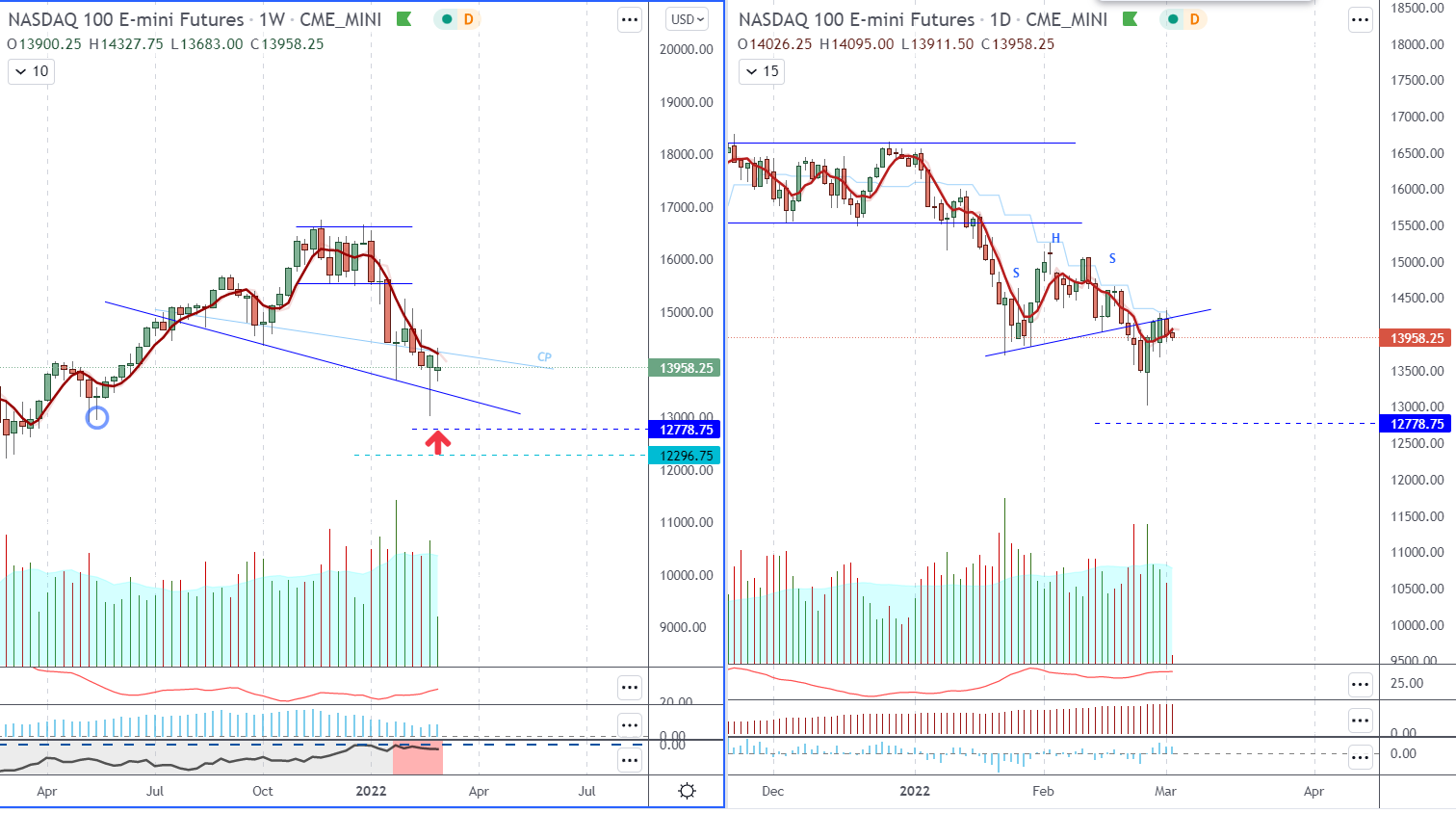Open the three-dot menu atop daily chart
This screenshot has height=813, width=1456.
1360,19
